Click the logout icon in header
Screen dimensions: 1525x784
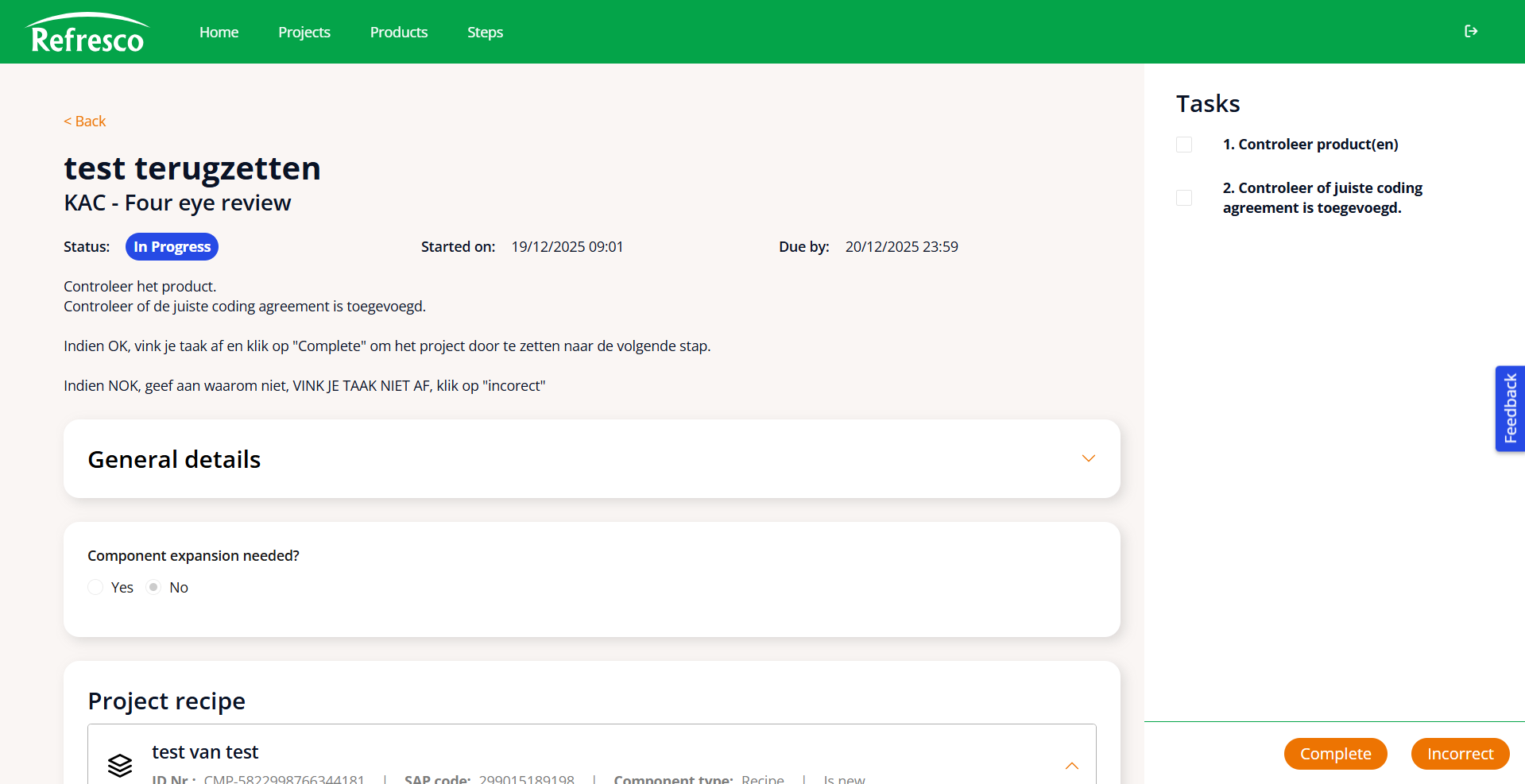click(x=1471, y=31)
